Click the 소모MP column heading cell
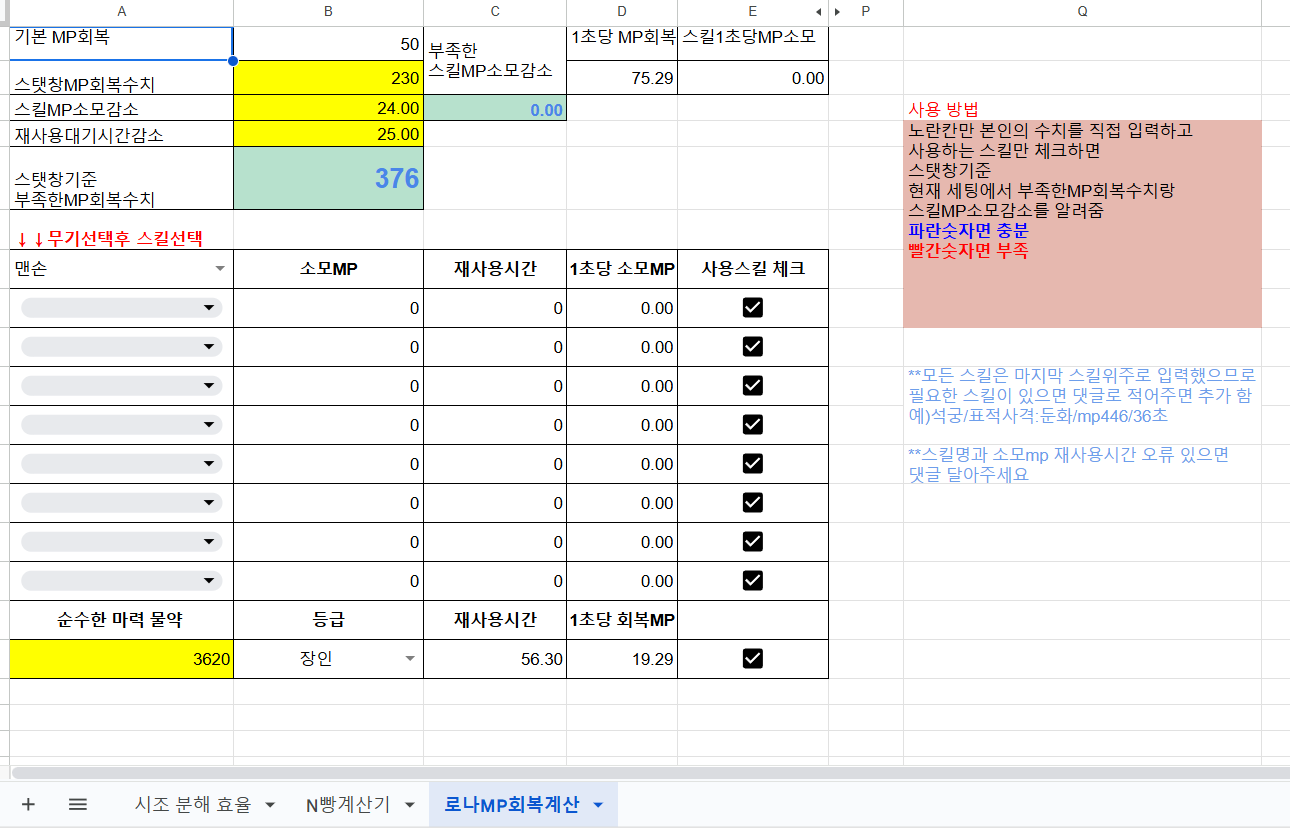The image size is (1290, 828). (329, 269)
